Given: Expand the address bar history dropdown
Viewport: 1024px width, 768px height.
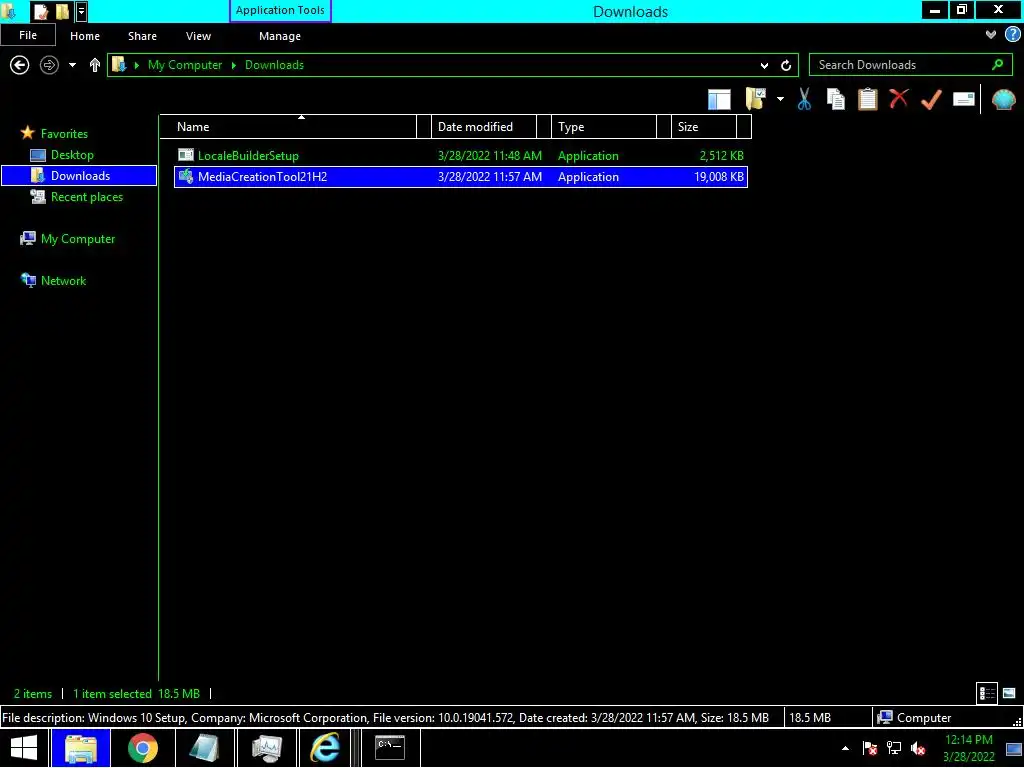Looking at the screenshot, I should (764, 65).
